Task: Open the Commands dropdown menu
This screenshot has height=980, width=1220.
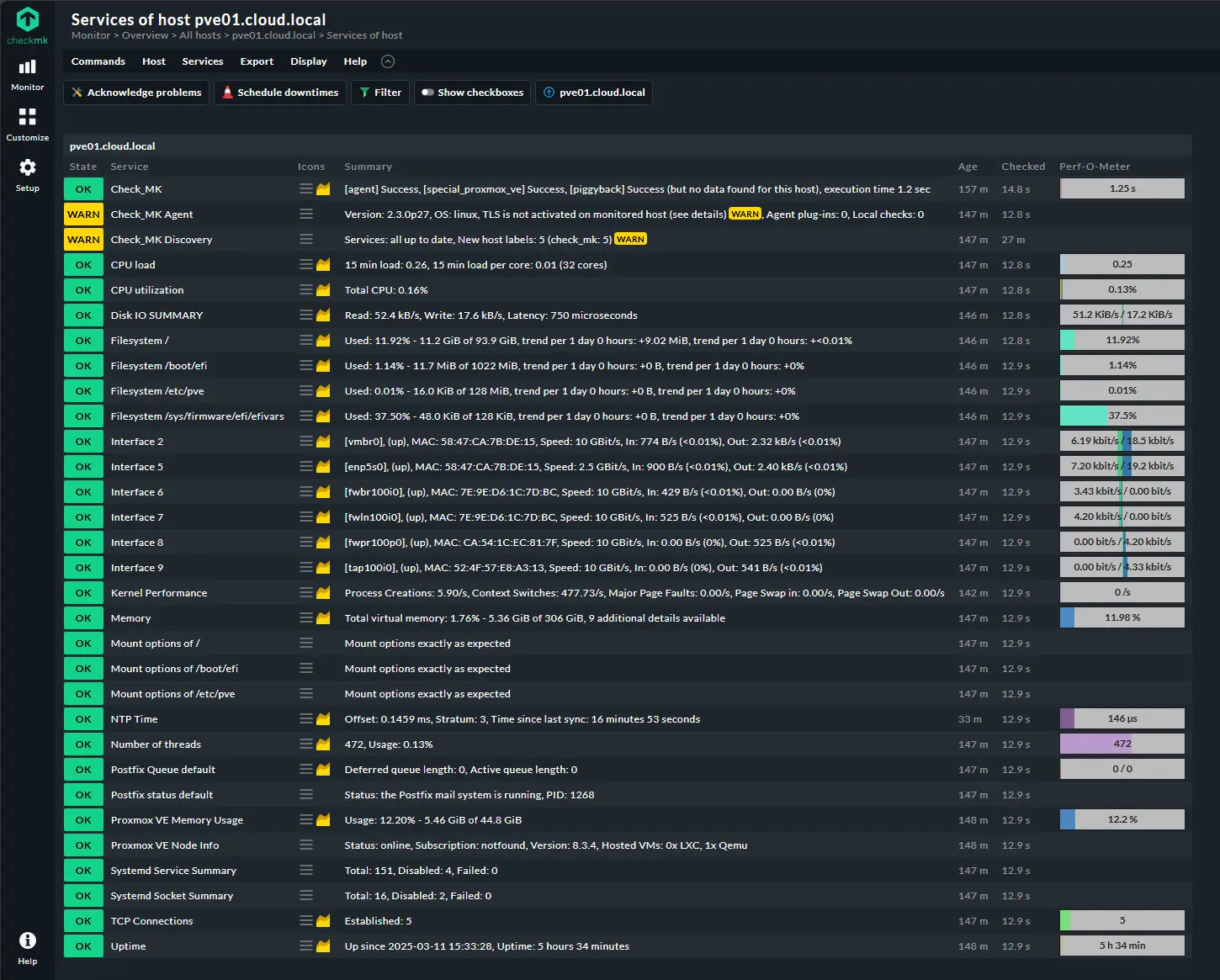Action: point(98,61)
